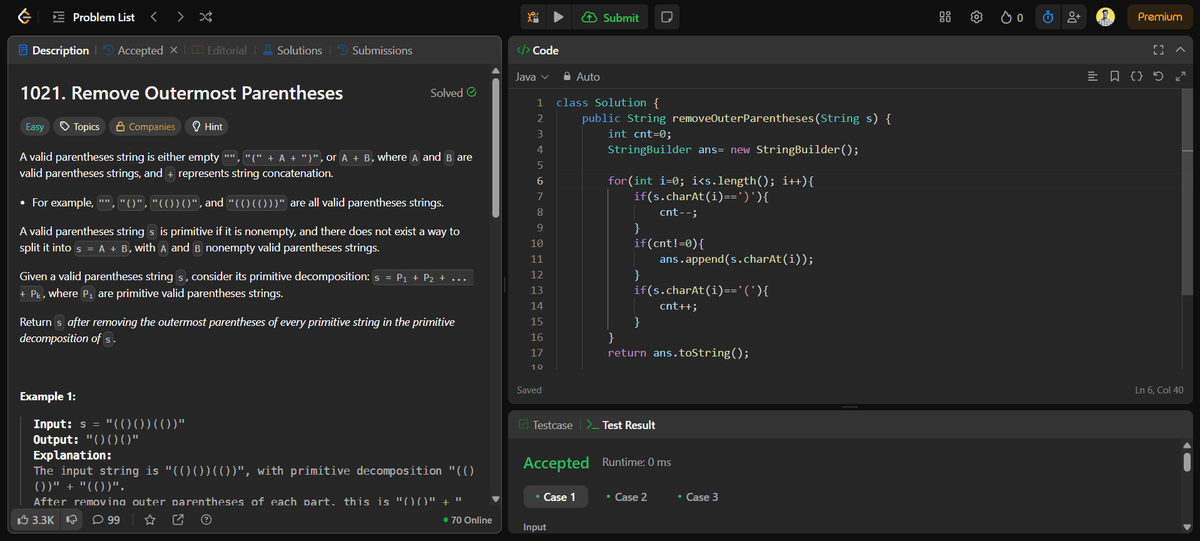Open the notes sticky-note icon
Image resolution: width=1200 pixels, height=541 pixels.
point(667,17)
